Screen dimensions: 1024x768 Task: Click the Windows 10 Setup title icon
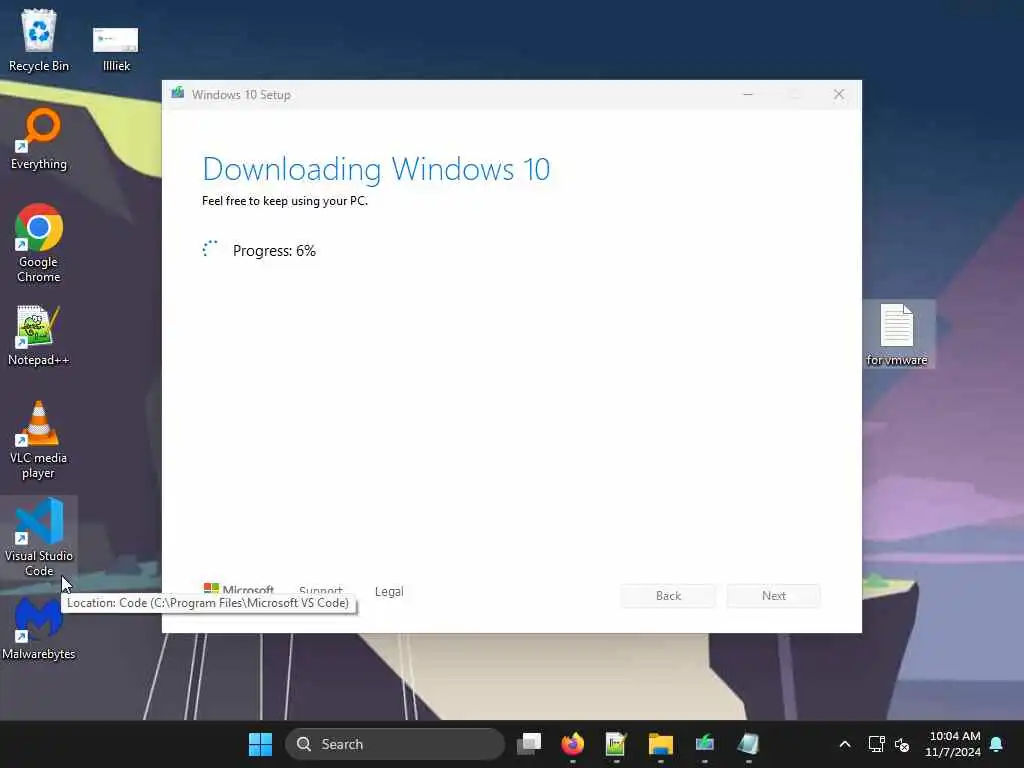click(177, 93)
